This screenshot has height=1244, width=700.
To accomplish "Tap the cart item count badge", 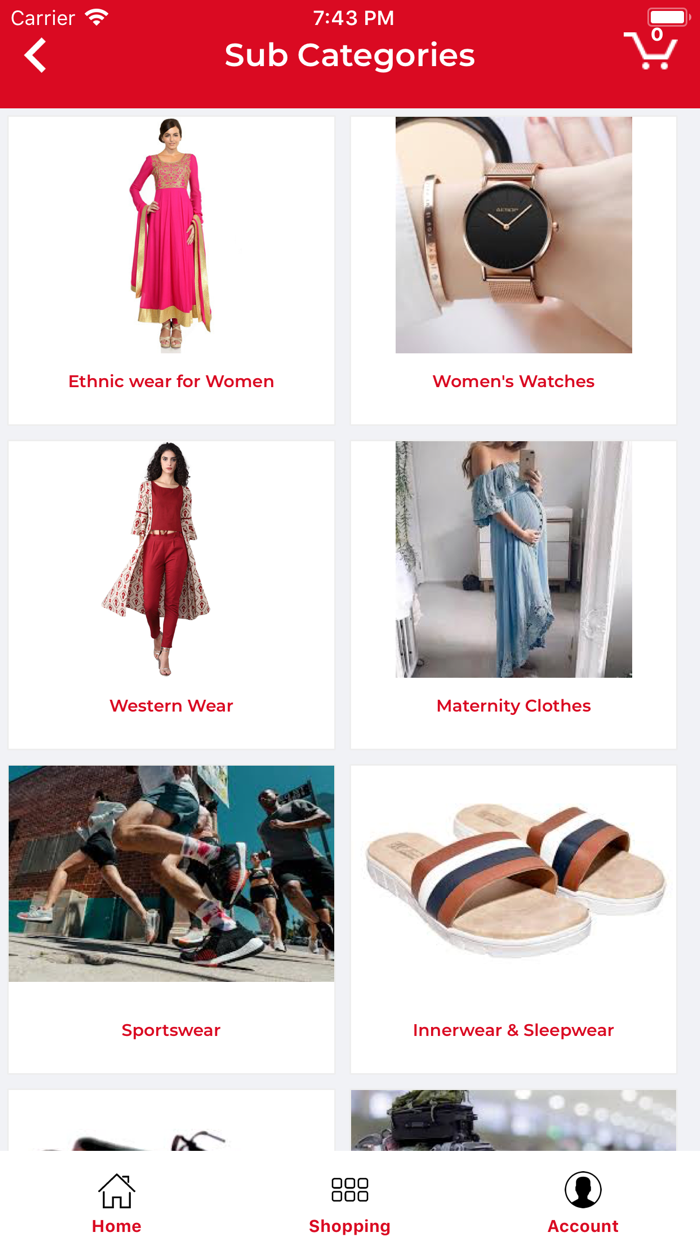I will (657, 35).
